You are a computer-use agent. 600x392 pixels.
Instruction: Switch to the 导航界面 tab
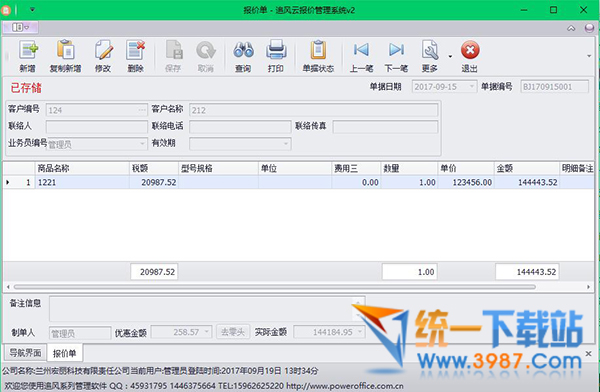click(25, 353)
